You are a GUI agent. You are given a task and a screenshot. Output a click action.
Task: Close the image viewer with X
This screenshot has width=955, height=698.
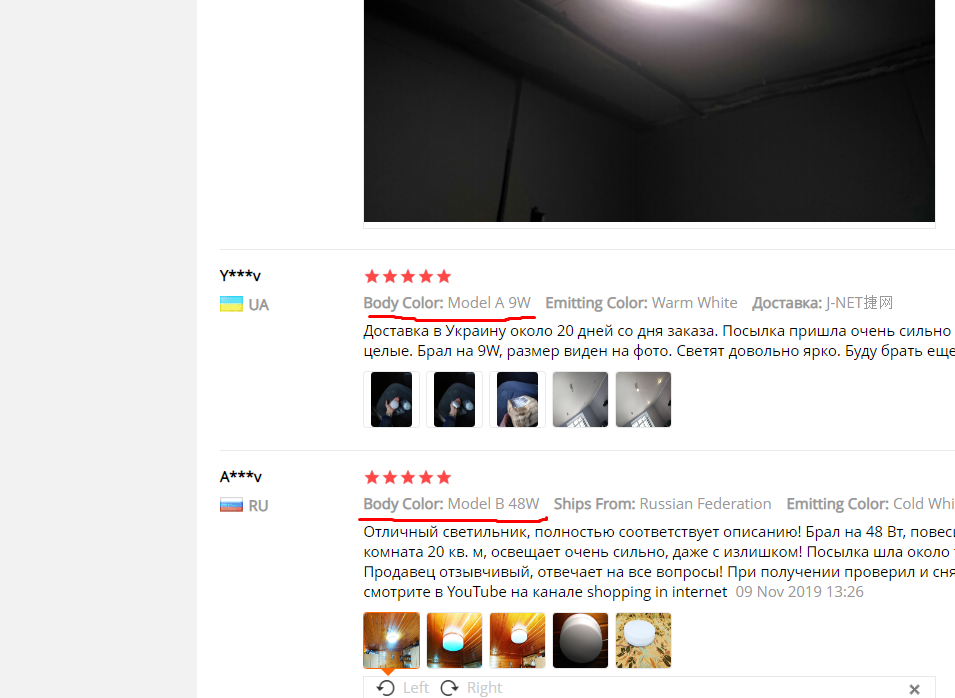tap(914, 689)
